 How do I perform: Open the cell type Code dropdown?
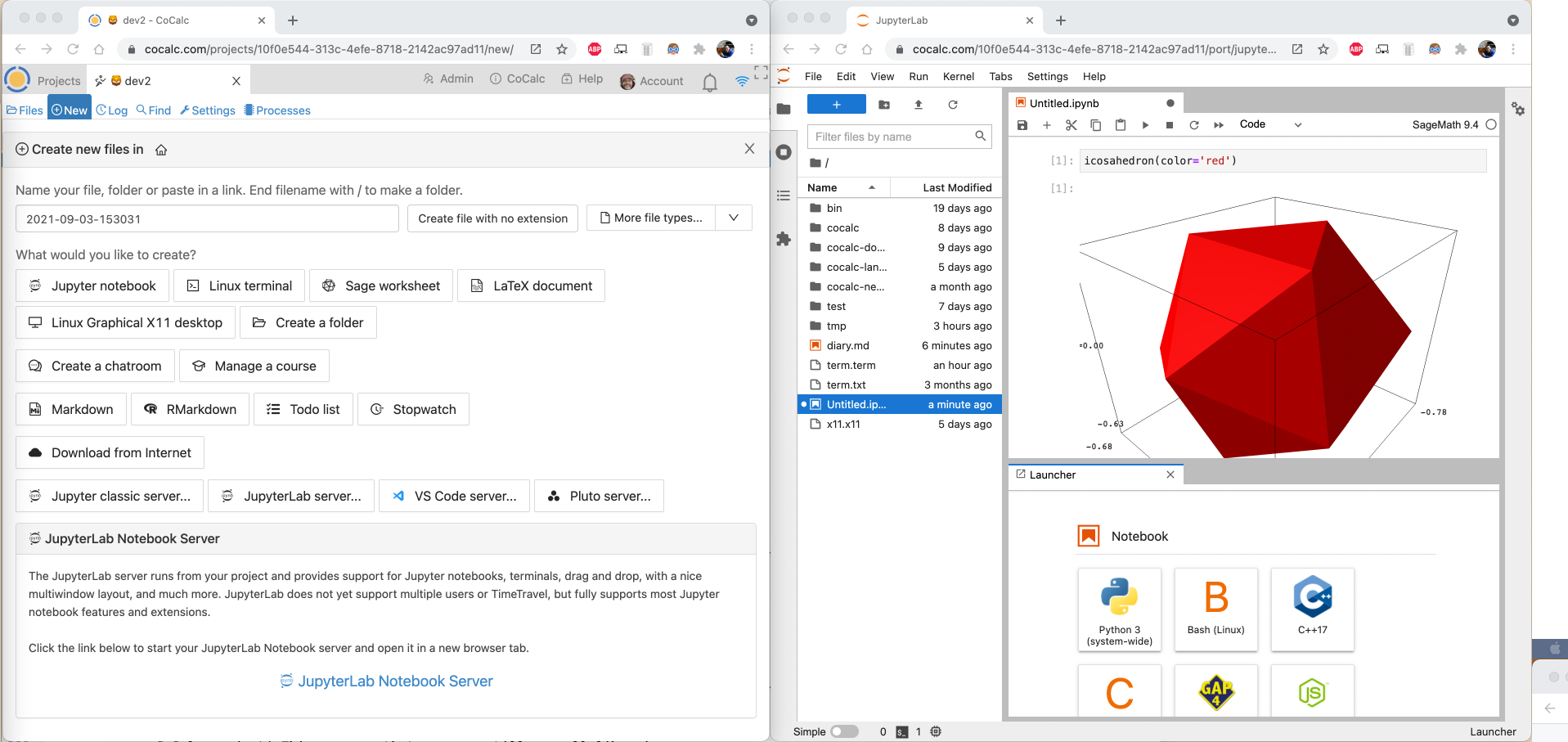[1269, 125]
